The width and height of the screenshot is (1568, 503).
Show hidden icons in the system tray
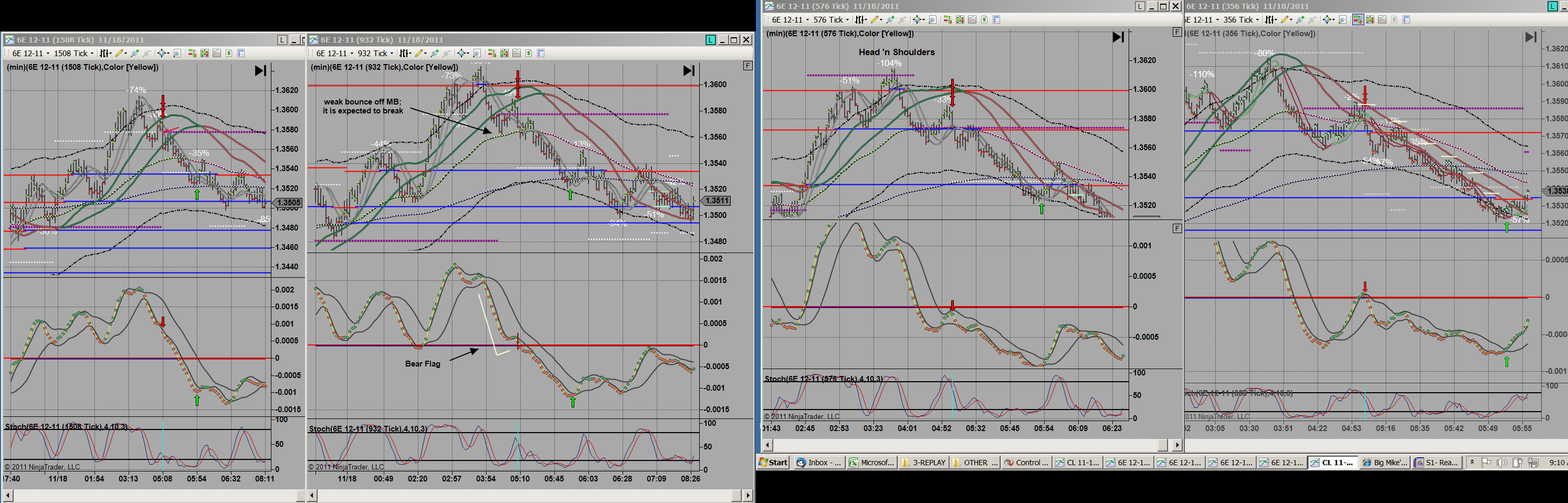coord(1472,462)
